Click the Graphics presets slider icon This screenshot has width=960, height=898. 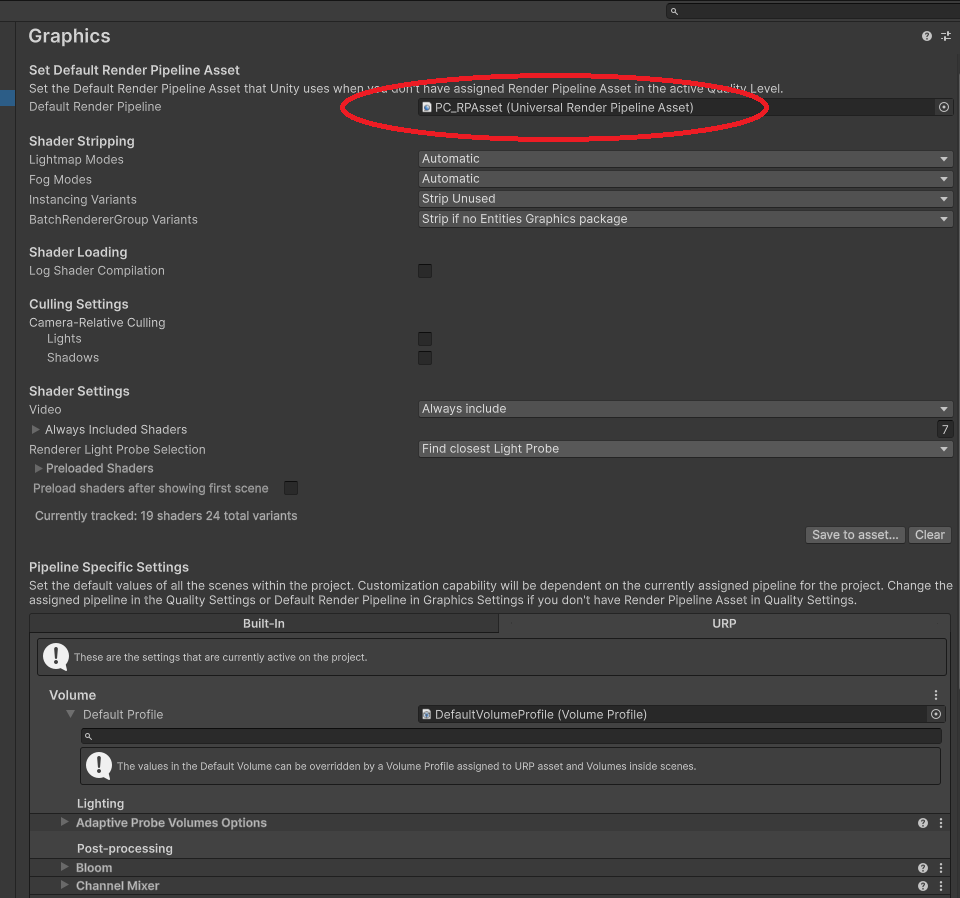945,36
